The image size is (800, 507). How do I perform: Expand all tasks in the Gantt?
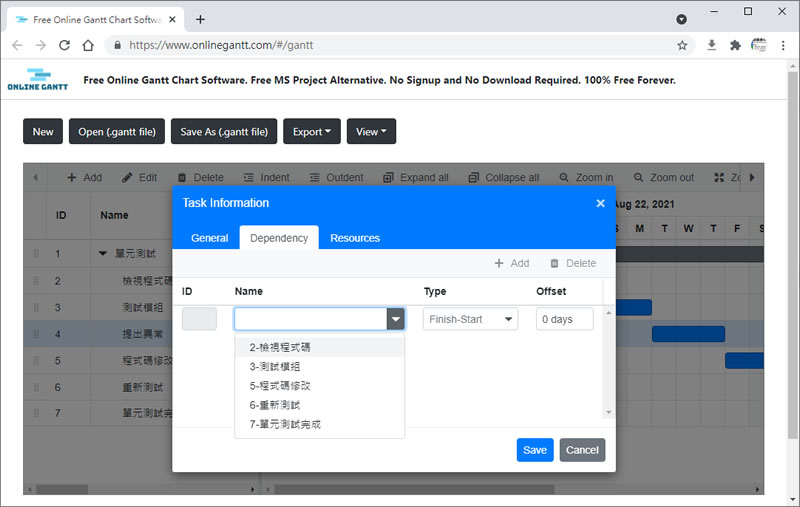(x=416, y=178)
